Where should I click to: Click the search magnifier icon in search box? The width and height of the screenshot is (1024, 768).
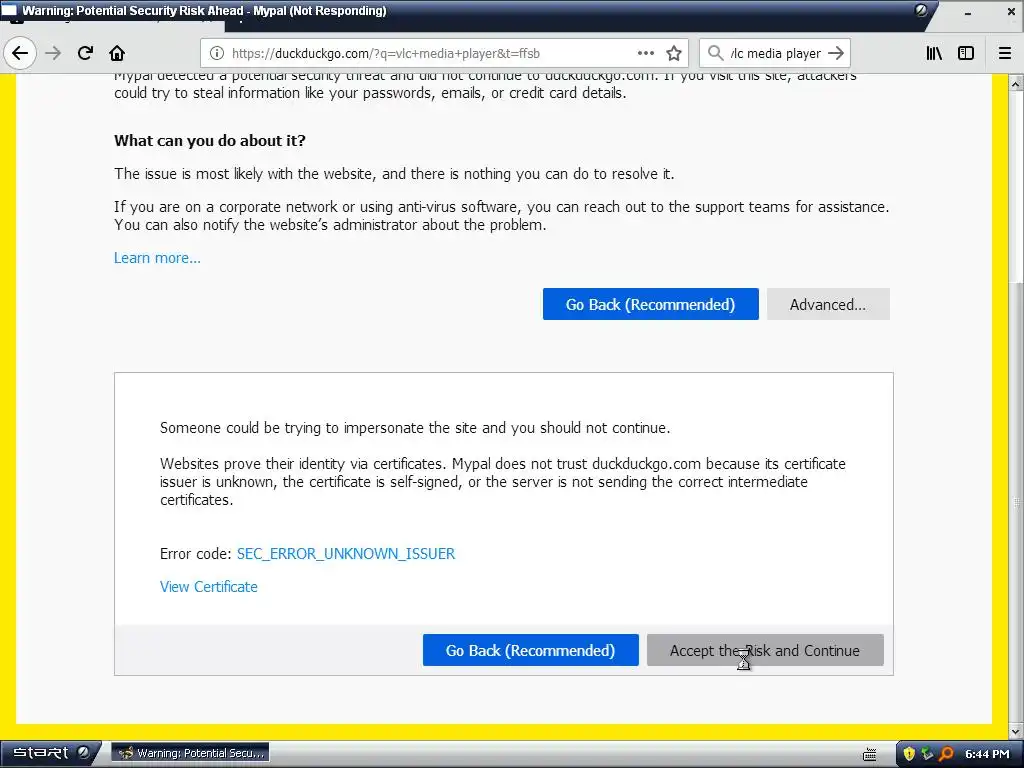point(715,53)
